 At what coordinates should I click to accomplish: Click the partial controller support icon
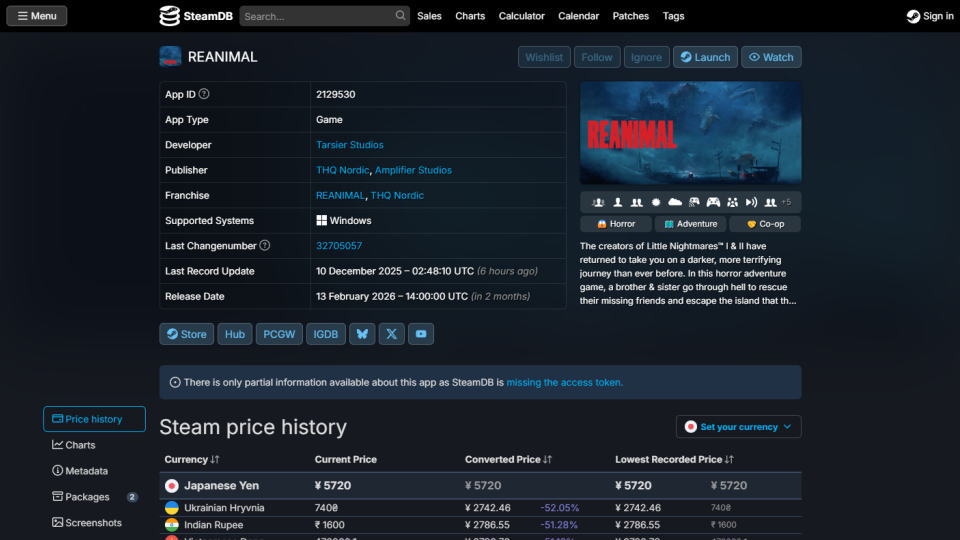[x=694, y=202]
